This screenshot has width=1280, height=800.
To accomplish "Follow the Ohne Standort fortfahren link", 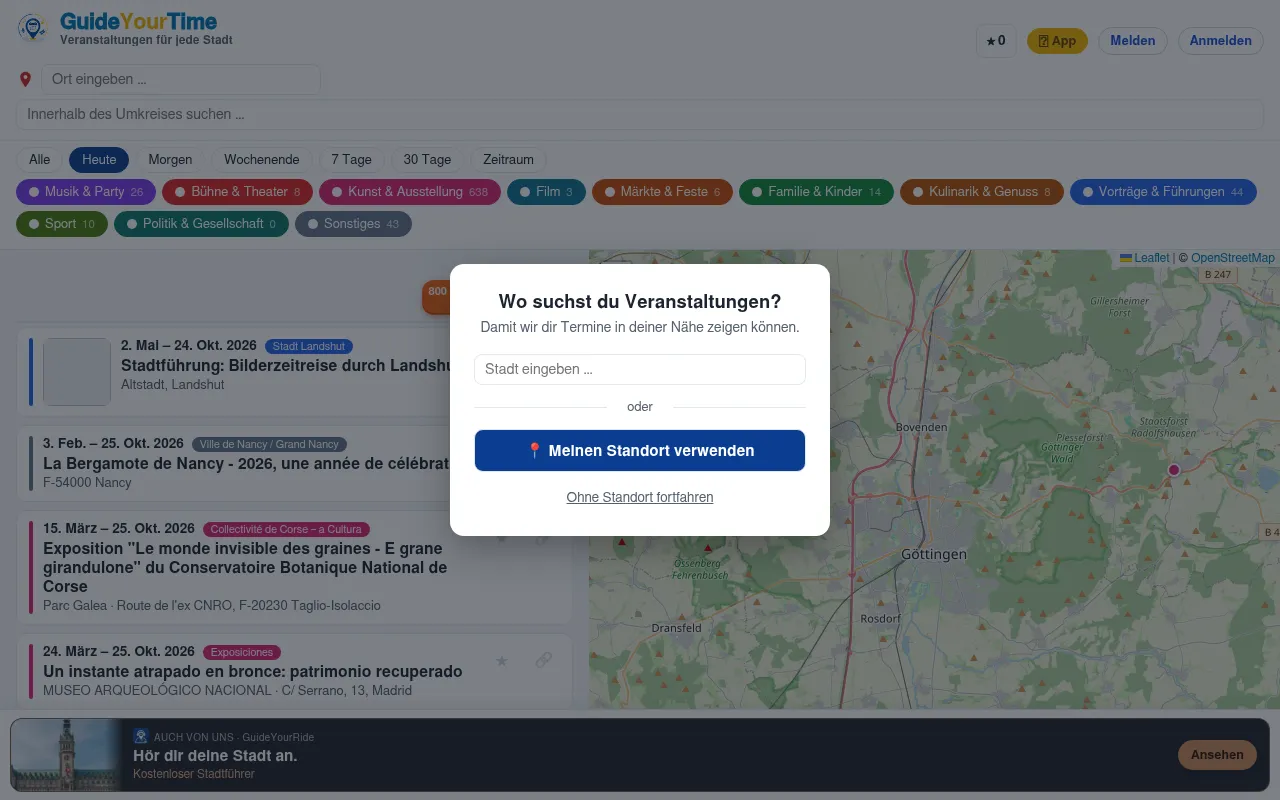I will click(x=640, y=498).
